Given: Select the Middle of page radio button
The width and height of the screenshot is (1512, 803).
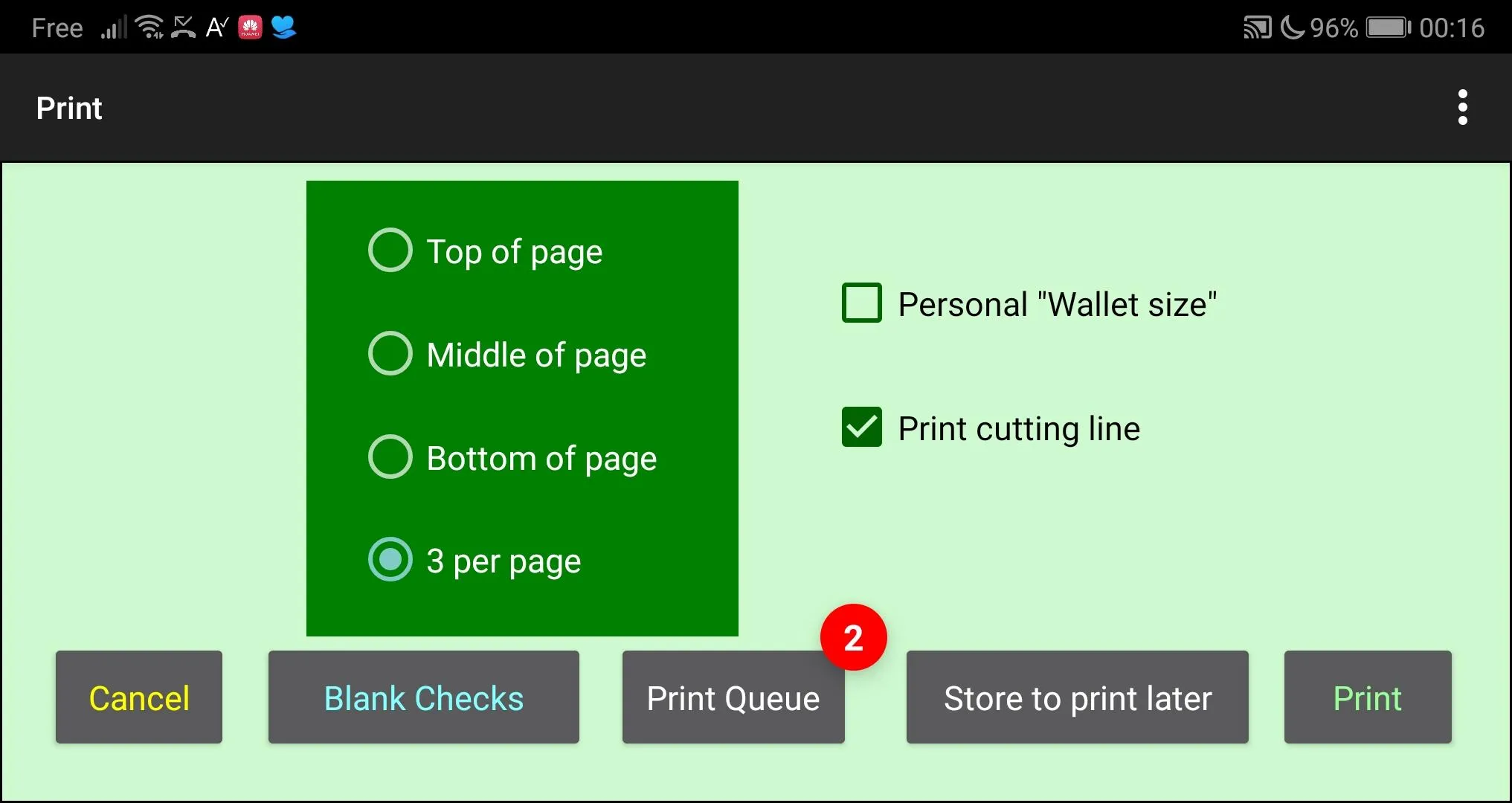Looking at the screenshot, I should 390,354.
